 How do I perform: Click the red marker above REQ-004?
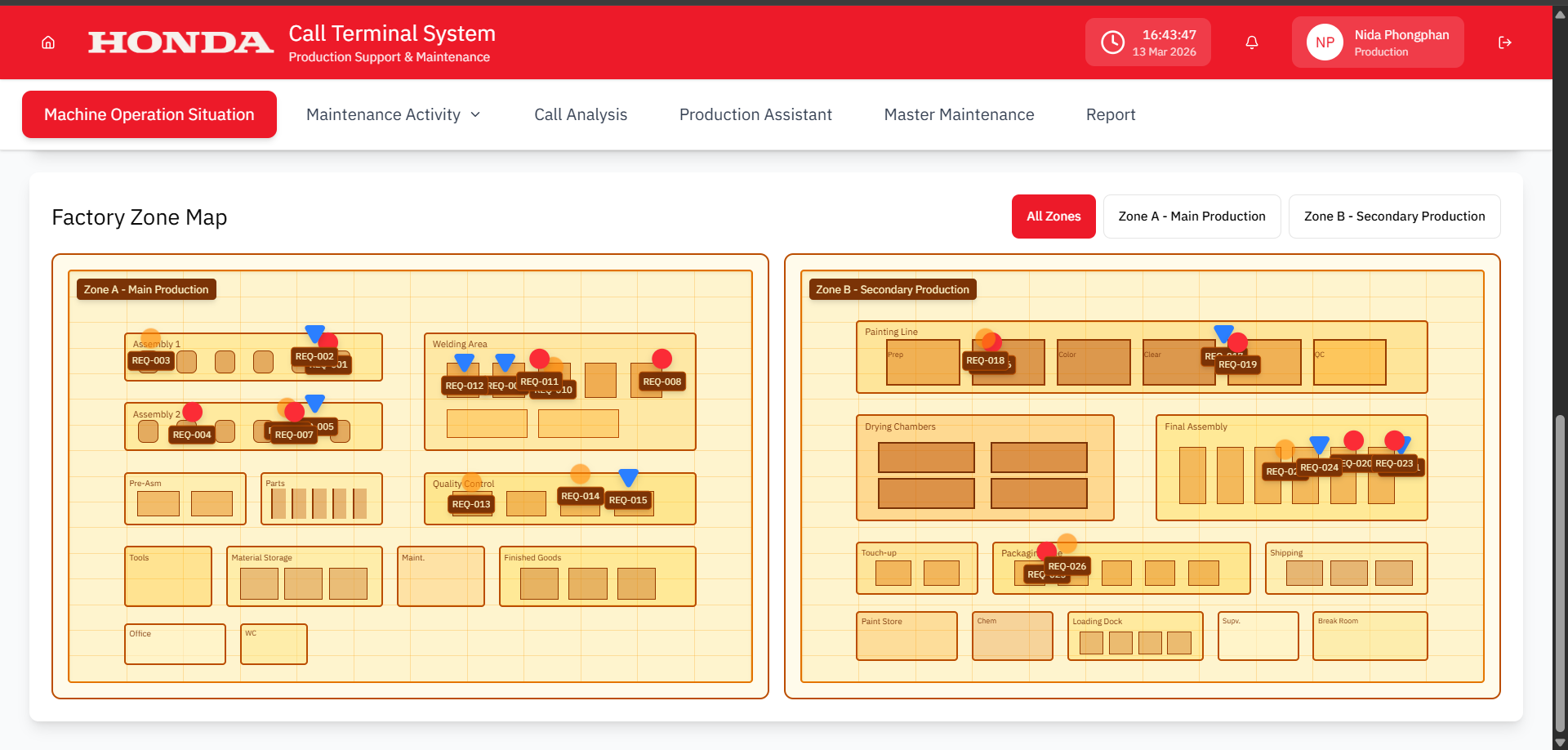tap(193, 412)
